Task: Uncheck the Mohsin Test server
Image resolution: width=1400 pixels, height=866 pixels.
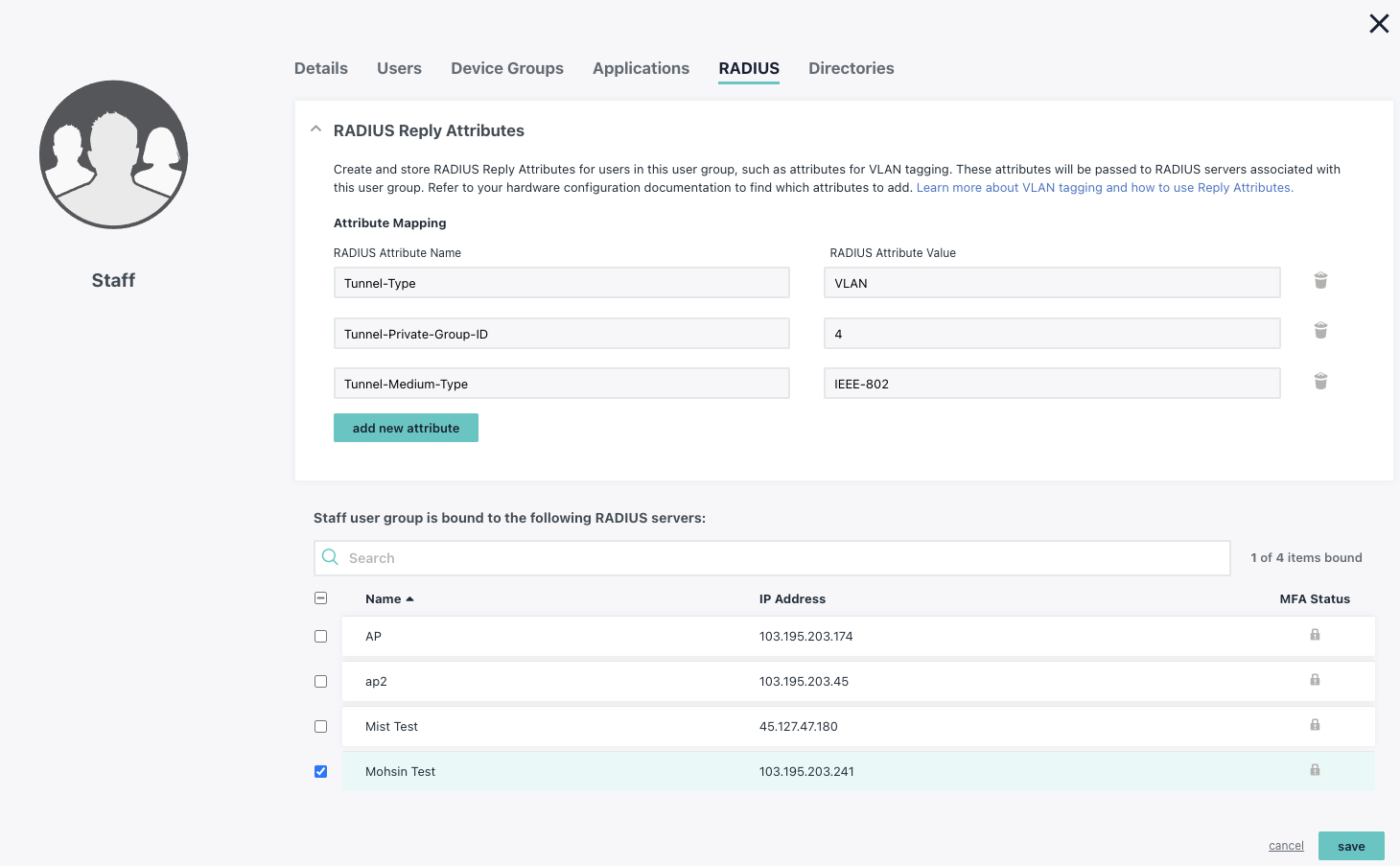Action: coord(321,772)
